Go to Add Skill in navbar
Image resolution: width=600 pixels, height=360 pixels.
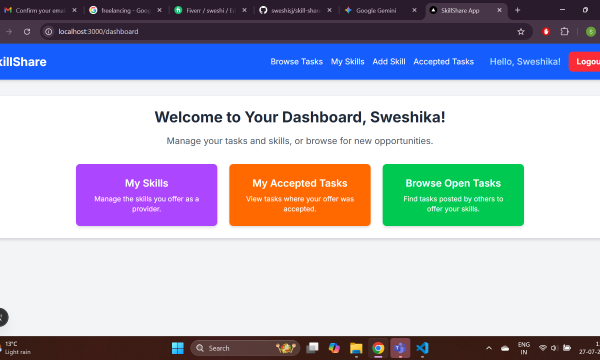pyautogui.click(x=389, y=62)
